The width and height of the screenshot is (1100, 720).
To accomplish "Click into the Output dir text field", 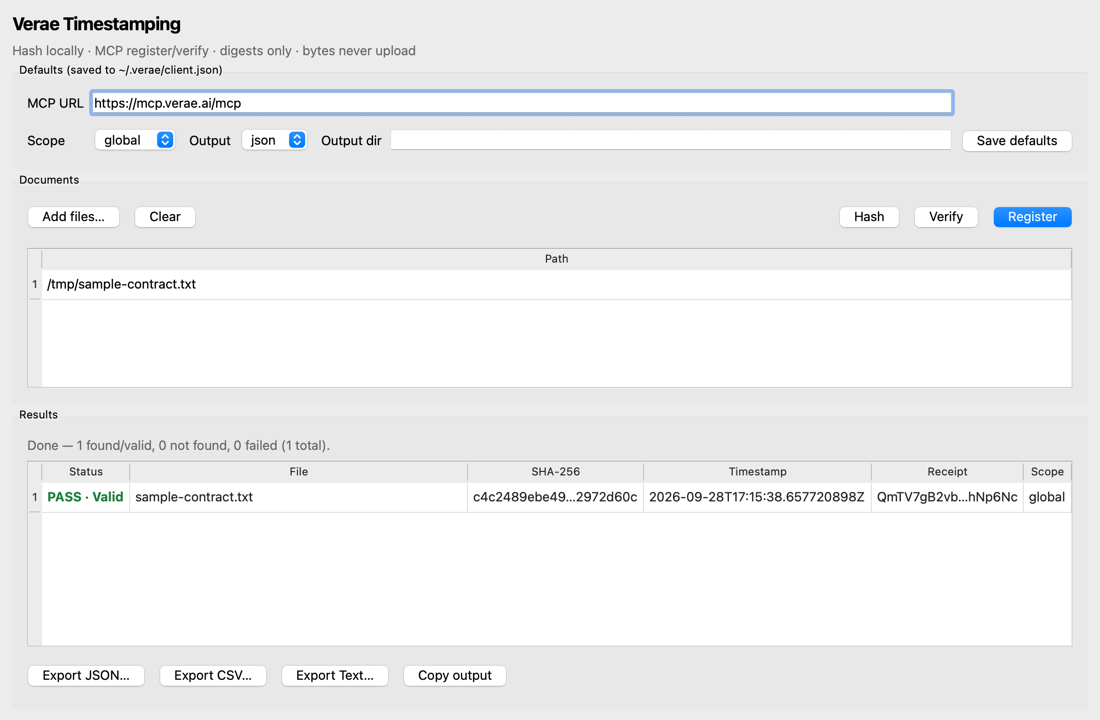I will click(671, 140).
